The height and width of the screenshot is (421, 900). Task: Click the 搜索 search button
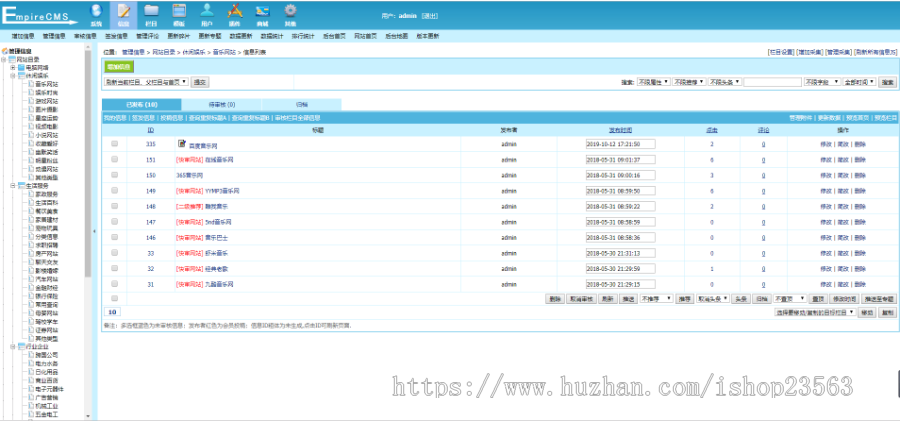coord(887,82)
